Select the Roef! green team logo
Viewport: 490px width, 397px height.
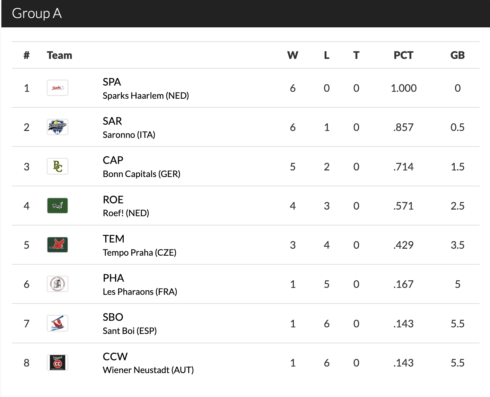click(57, 206)
